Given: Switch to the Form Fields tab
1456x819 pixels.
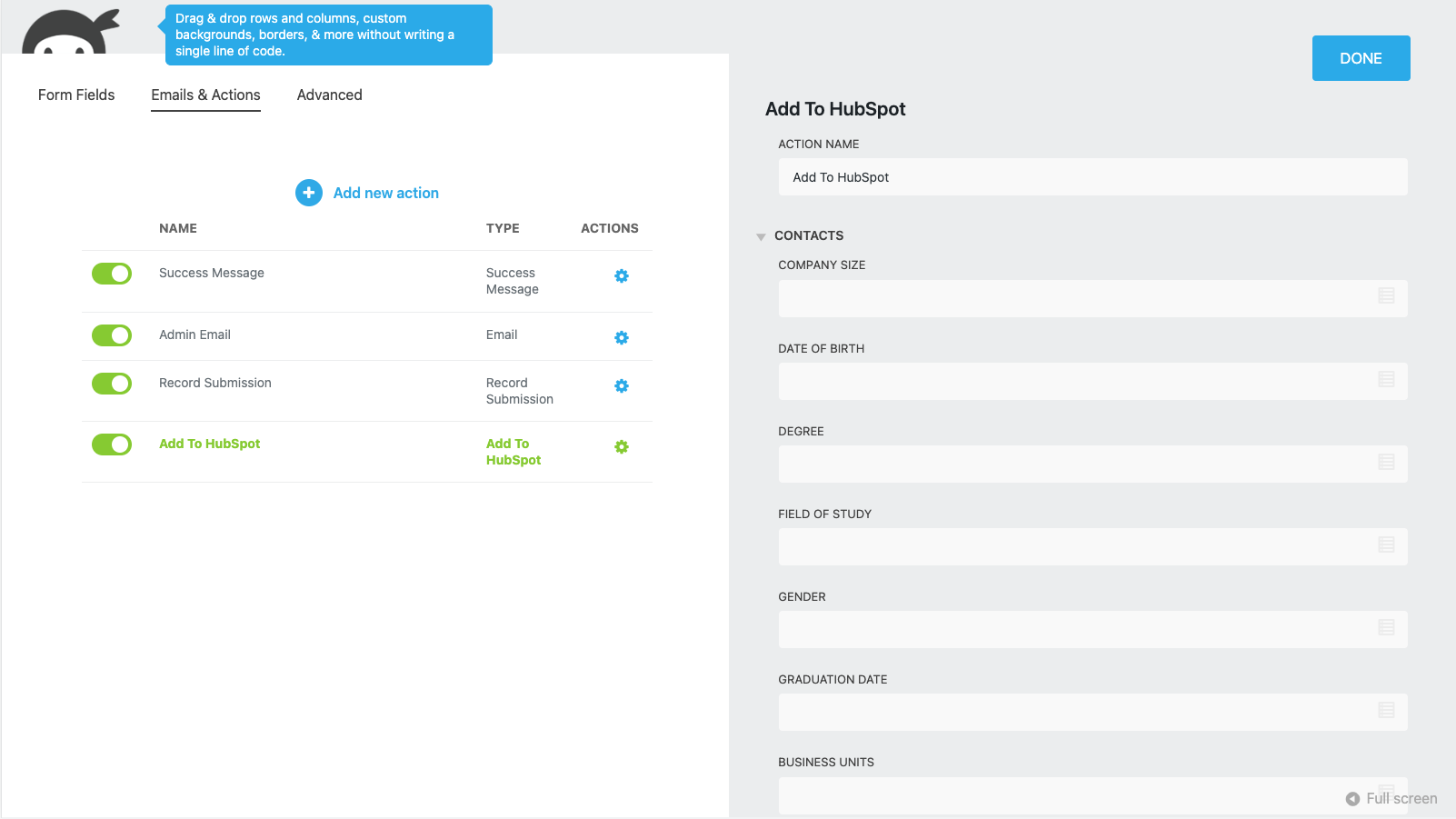Looking at the screenshot, I should point(76,95).
